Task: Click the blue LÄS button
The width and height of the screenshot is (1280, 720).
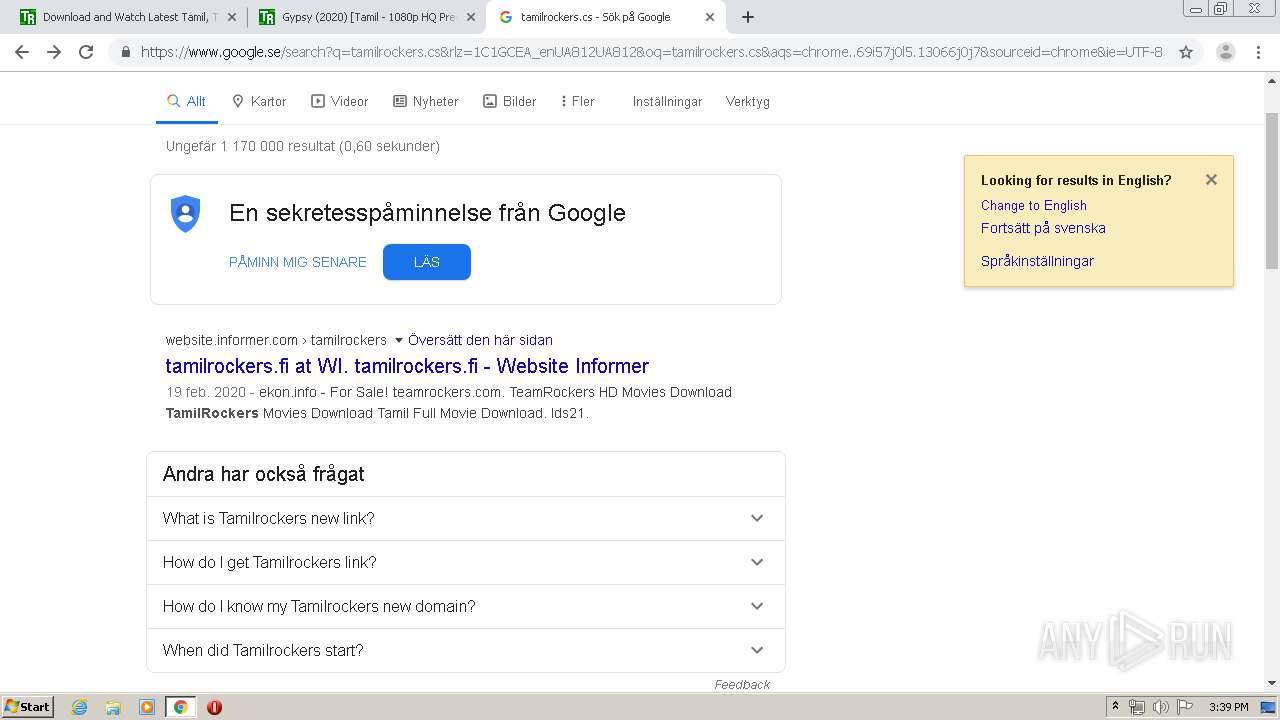Action: click(427, 262)
